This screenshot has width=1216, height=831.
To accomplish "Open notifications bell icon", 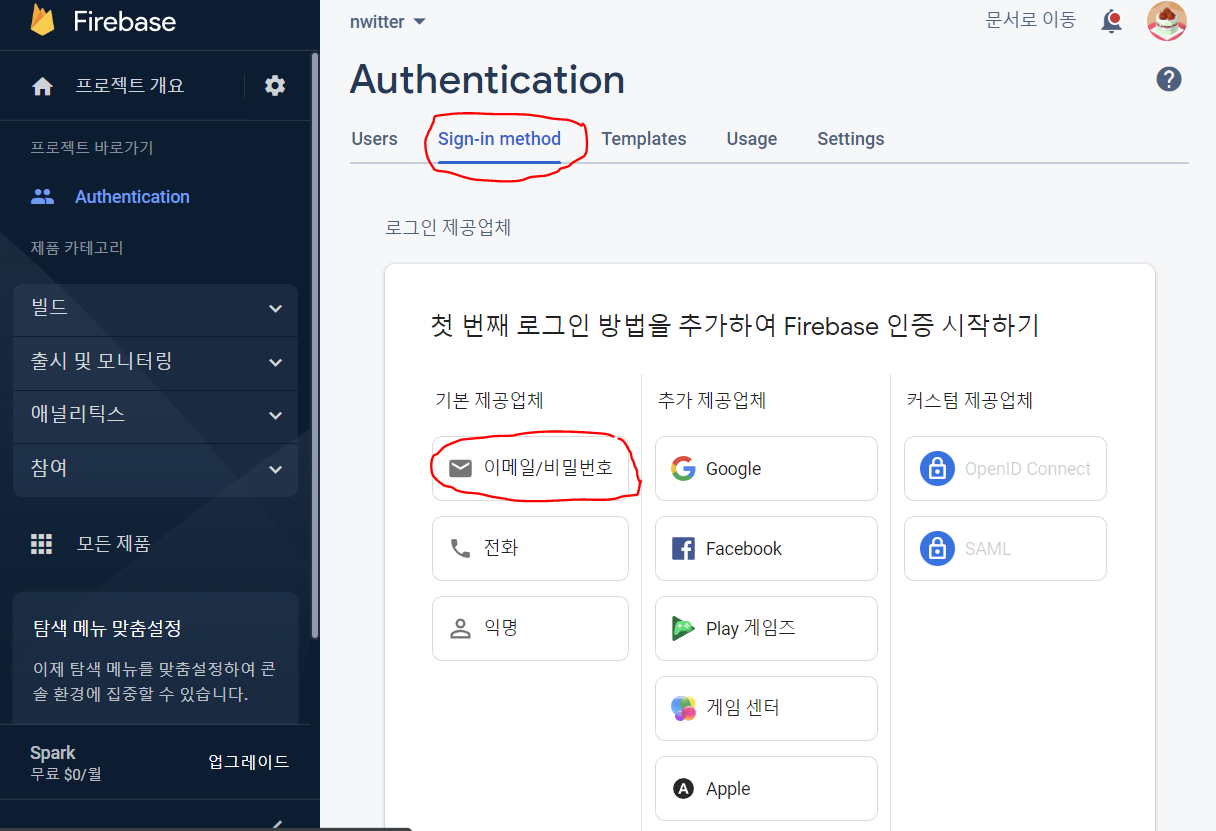I will 1111,21.
